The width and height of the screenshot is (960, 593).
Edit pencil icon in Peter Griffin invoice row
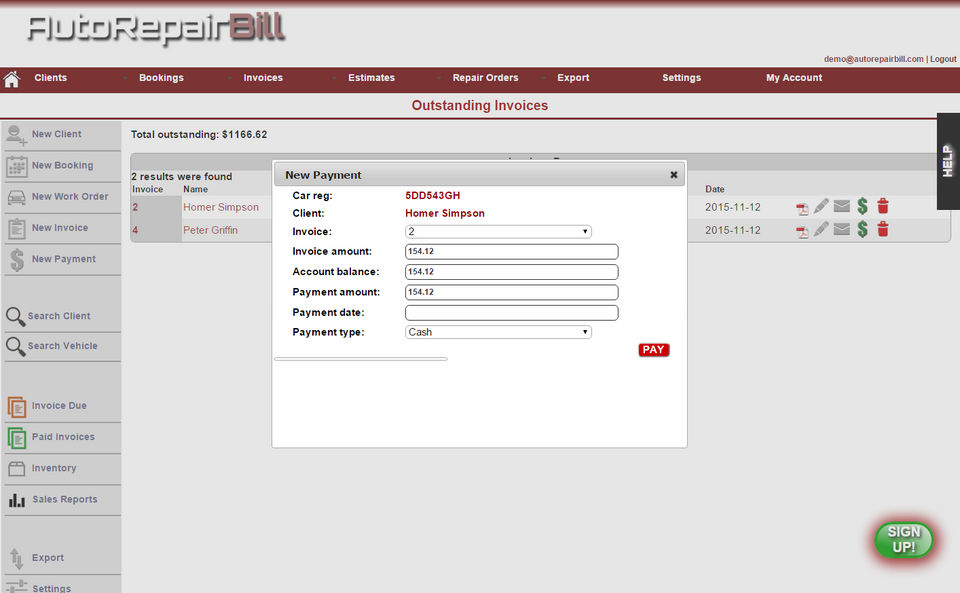(821, 229)
